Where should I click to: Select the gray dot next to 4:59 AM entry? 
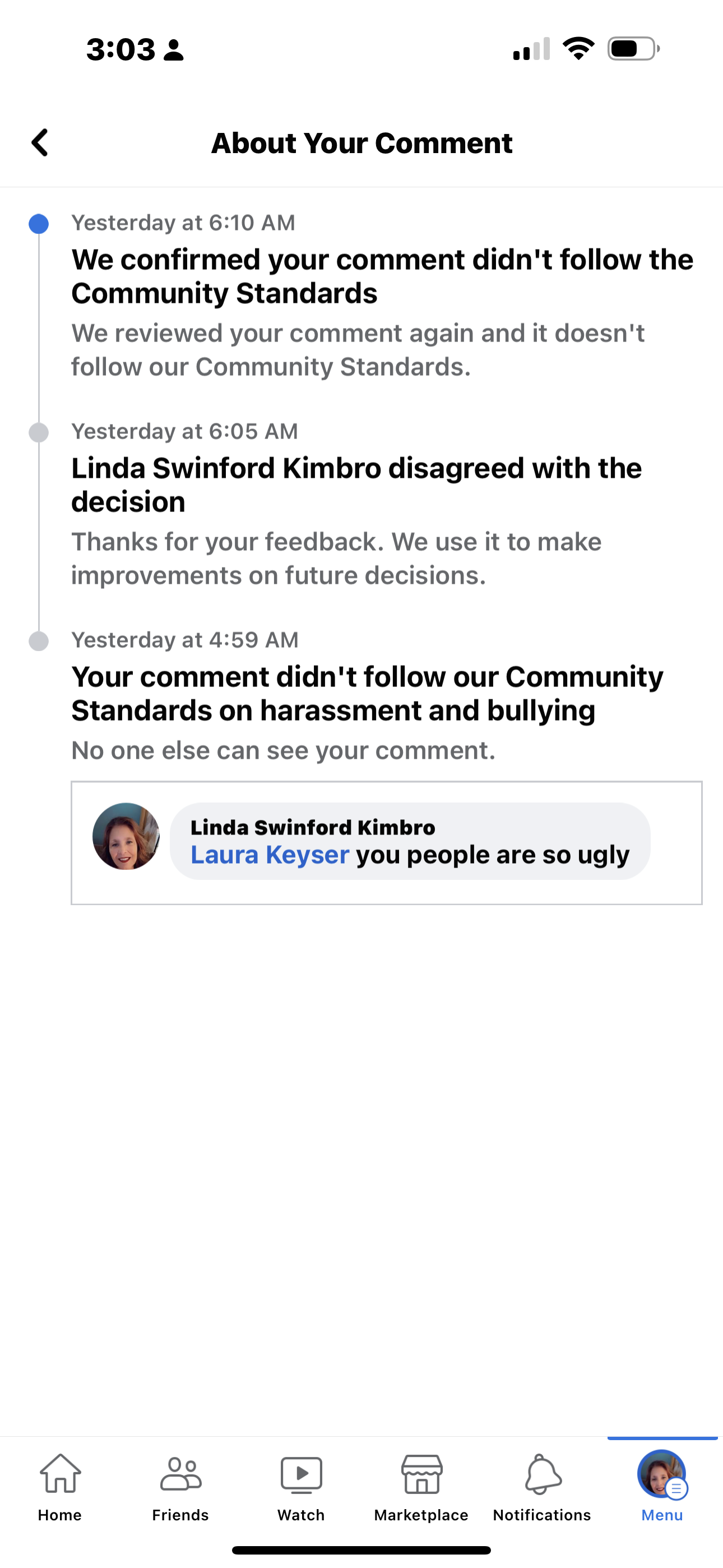(38, 642)
